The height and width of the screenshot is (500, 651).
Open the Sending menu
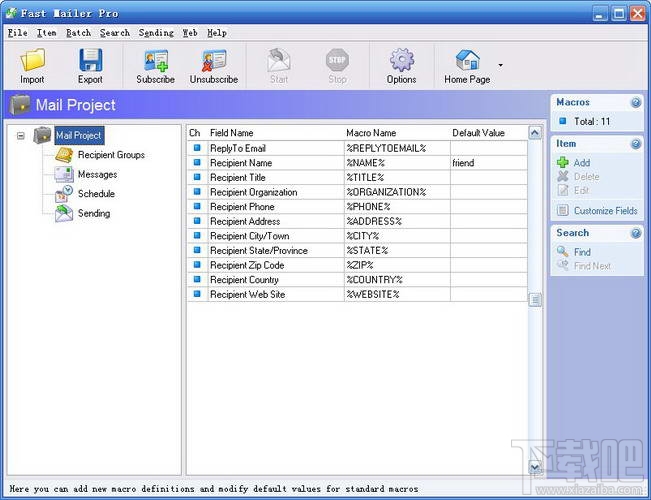[x=156, y=33]
